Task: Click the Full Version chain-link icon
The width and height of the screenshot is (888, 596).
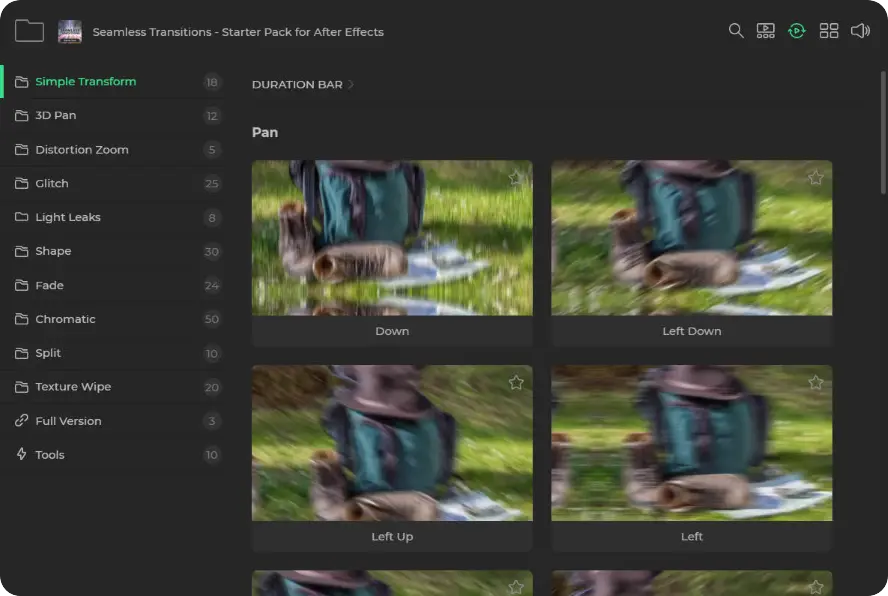Action: [22, 420]
